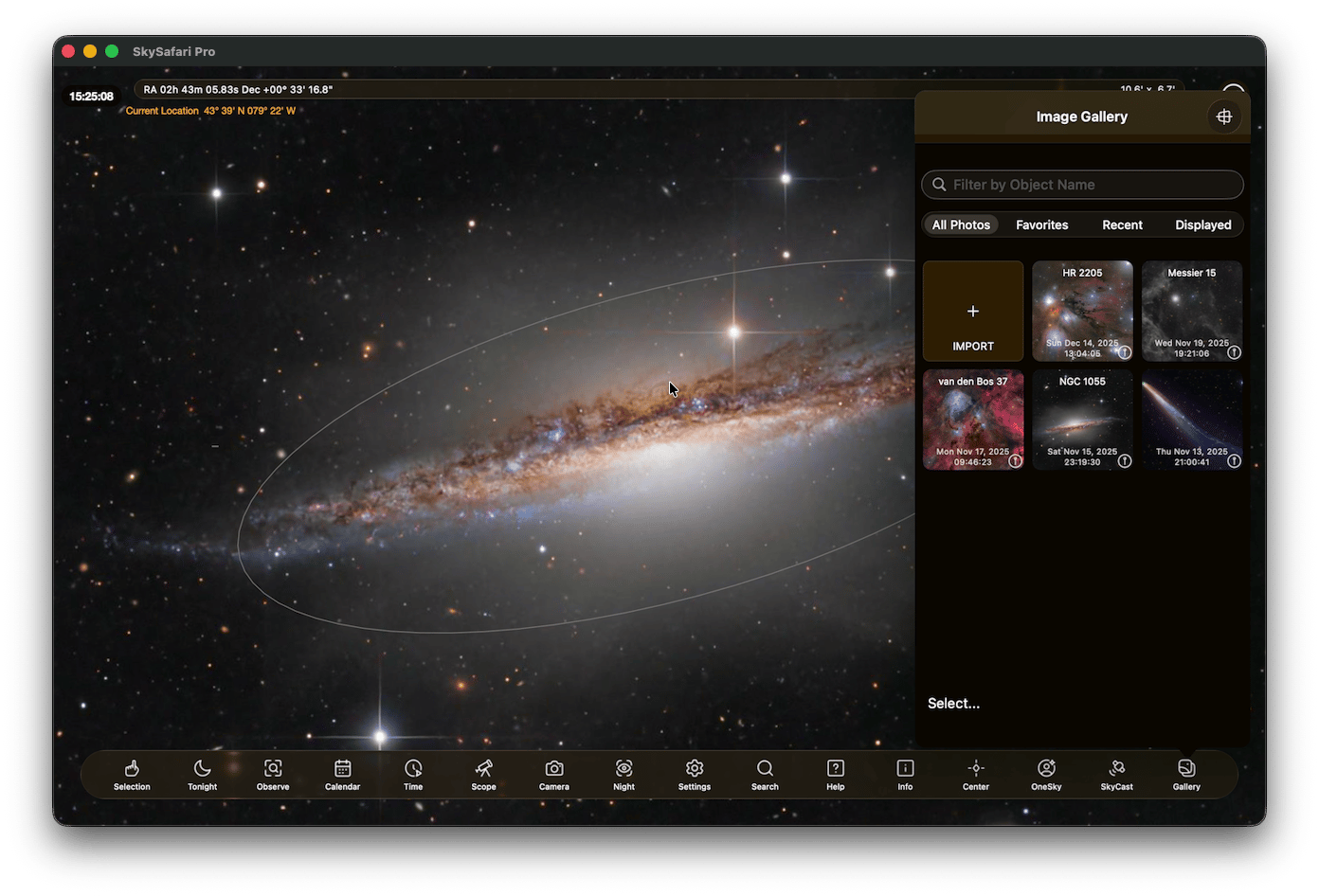The image size is (1319, 896).
Task: Open the HR 2205 thumbnail
Action: coord(1082,311)
